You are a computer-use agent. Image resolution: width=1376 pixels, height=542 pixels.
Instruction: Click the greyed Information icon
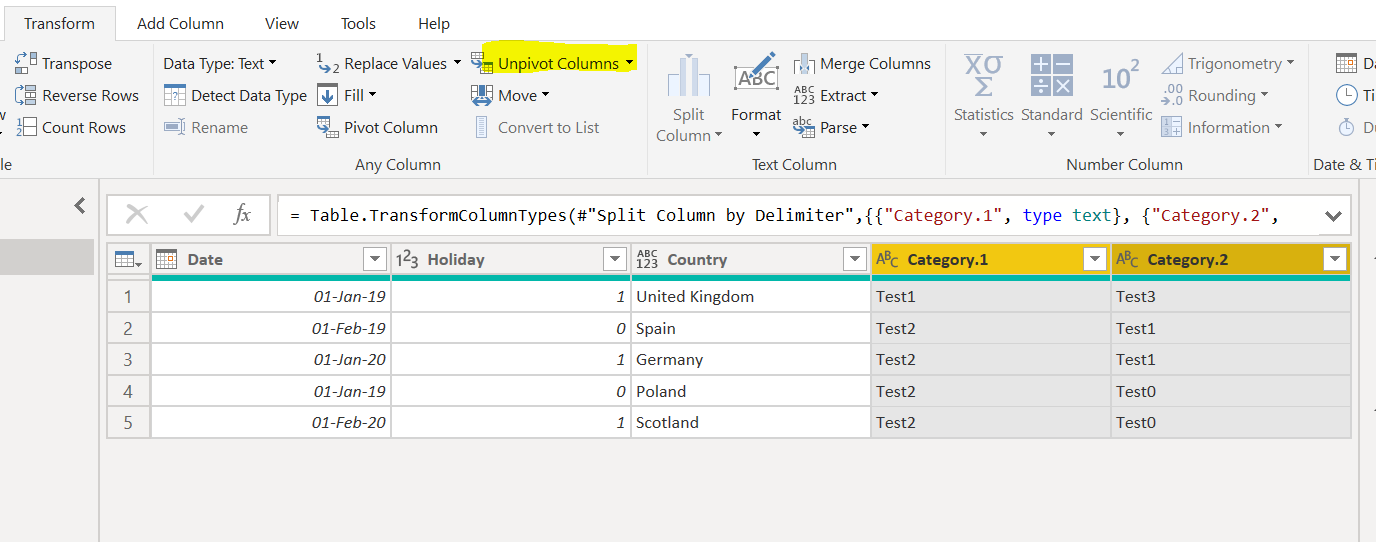1172,127
